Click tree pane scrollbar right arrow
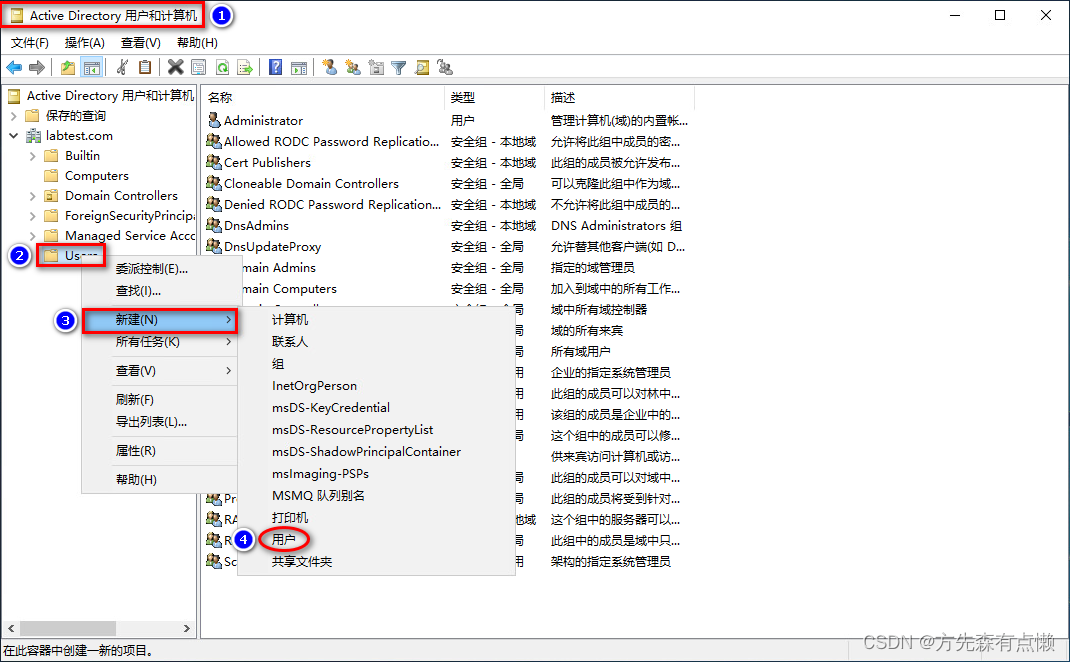The width and height of the screenshot is (1070, 662). [186, 628]
